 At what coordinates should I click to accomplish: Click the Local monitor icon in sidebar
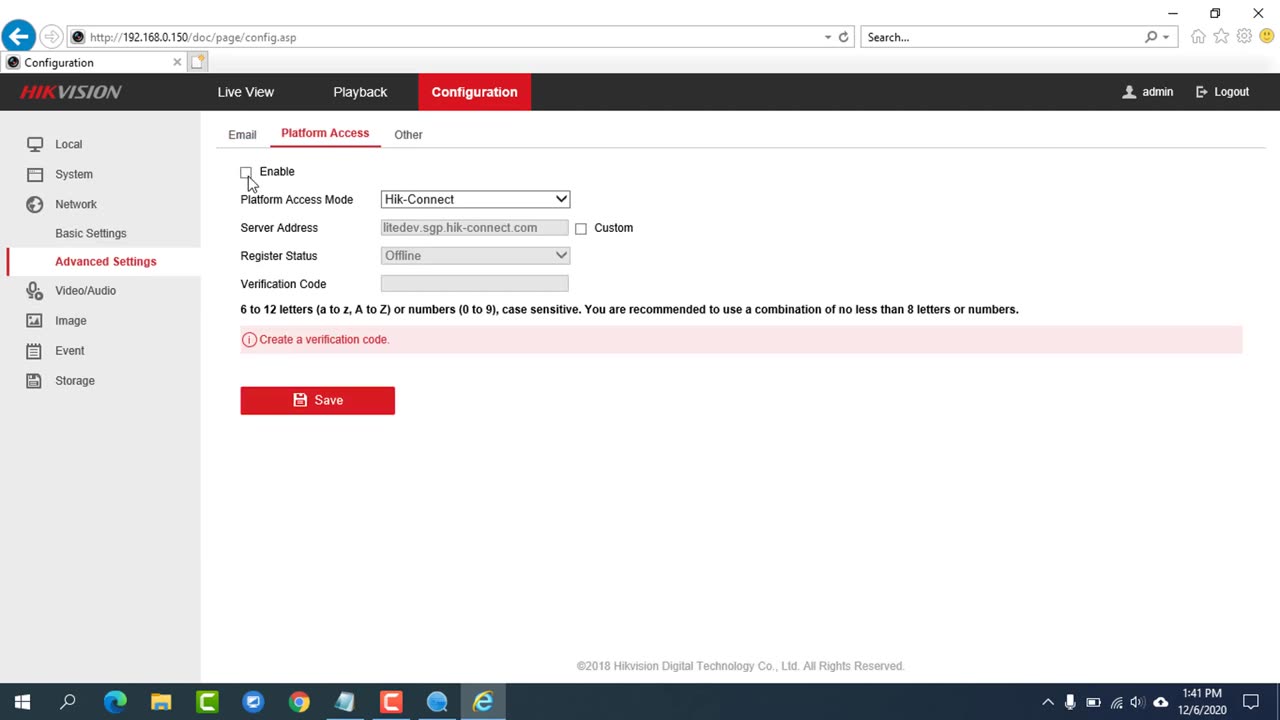coord(35,144)
